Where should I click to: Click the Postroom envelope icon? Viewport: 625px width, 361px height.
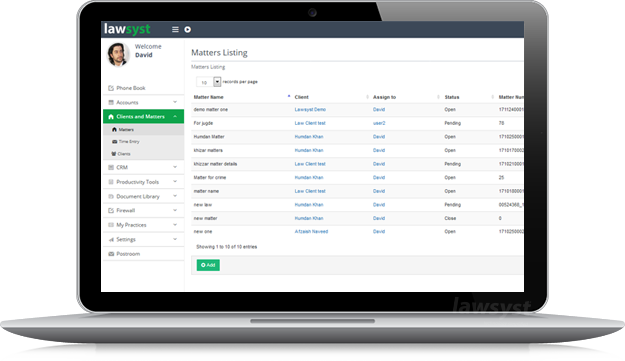coord(111,254)
